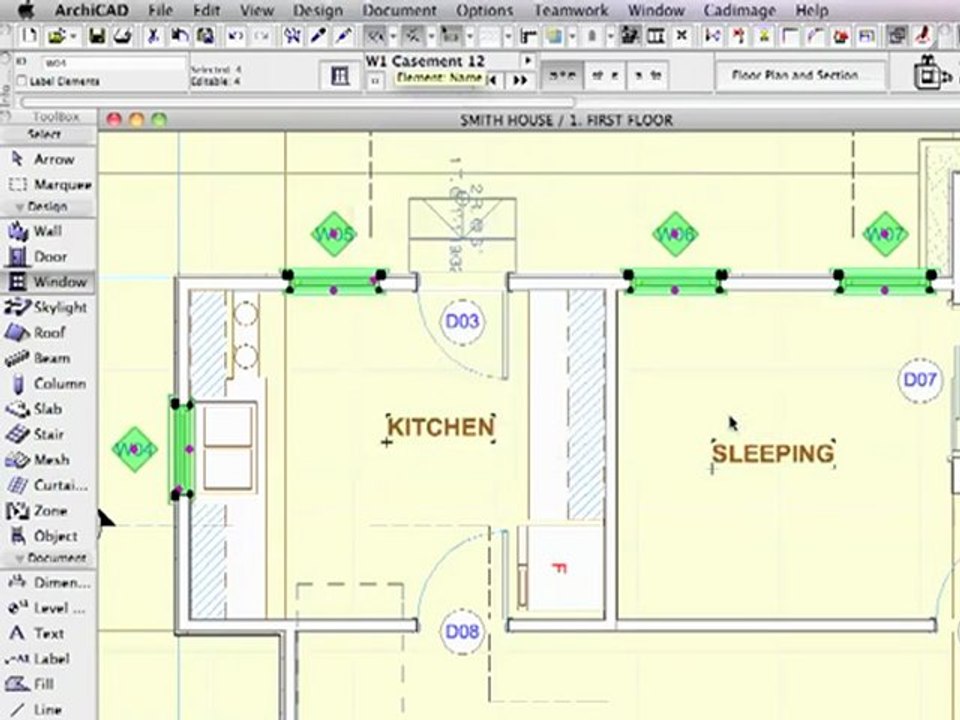Screen dimensions: 960x720
Task: Choose the Object tool
Action: [48, 536]
